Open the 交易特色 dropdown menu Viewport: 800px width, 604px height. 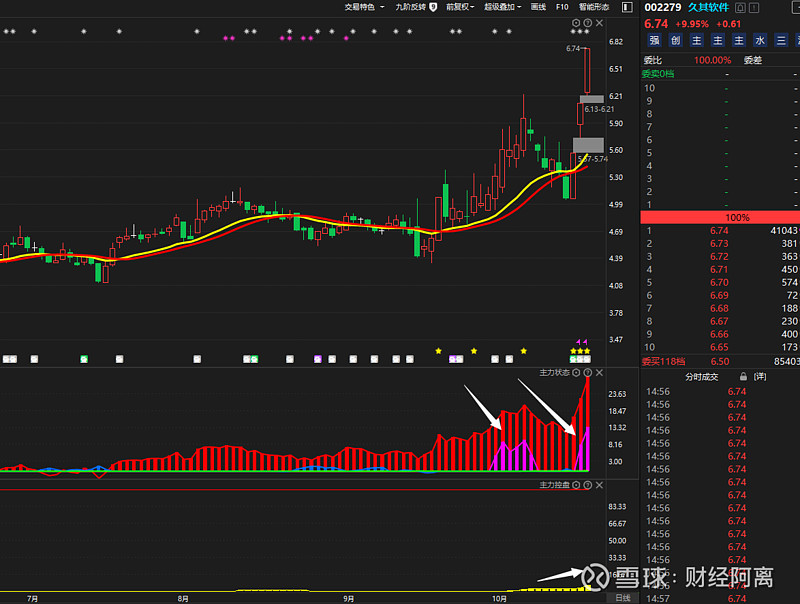[x=364, y=6]
